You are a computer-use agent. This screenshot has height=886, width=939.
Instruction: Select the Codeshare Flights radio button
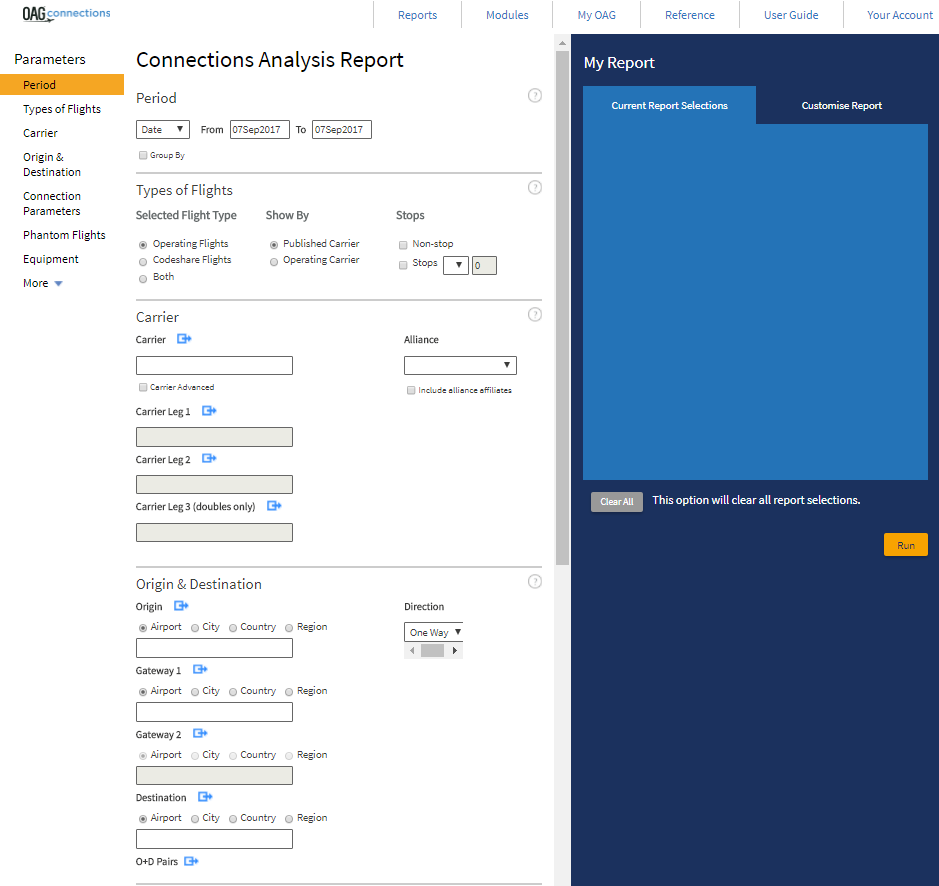click(x=143, y=262)
